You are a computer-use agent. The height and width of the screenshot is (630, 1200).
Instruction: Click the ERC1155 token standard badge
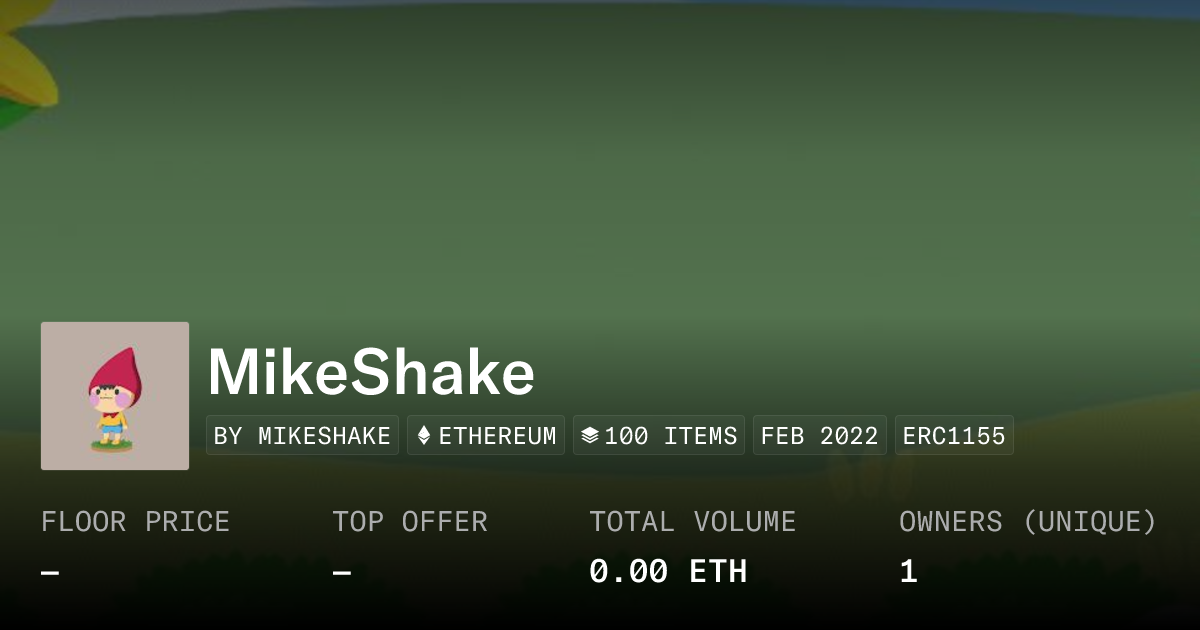point(954,436)
